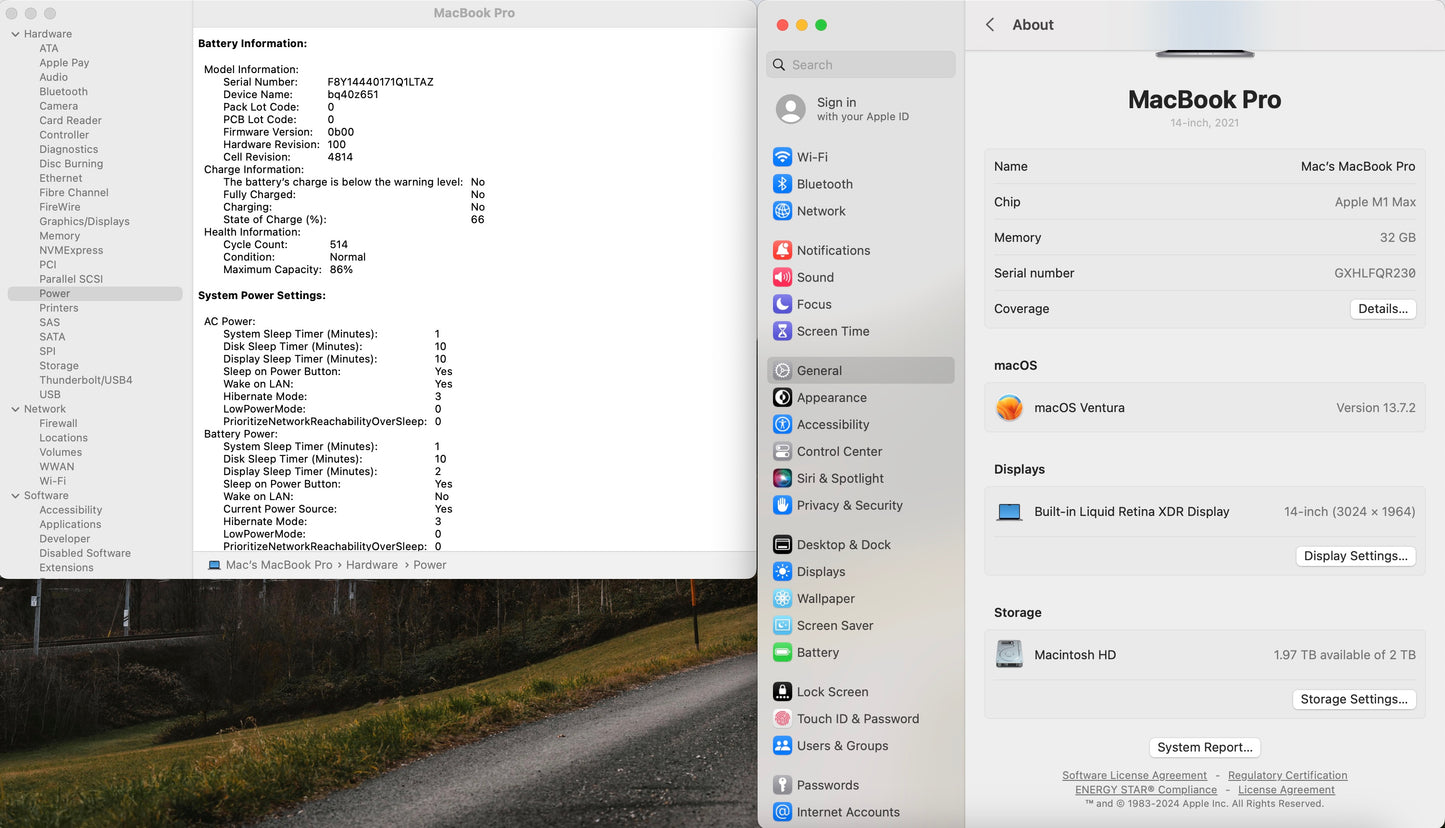Screen dimensions: 1445x828
Task: Select the Passwords key icon
Action: (782, 784)
